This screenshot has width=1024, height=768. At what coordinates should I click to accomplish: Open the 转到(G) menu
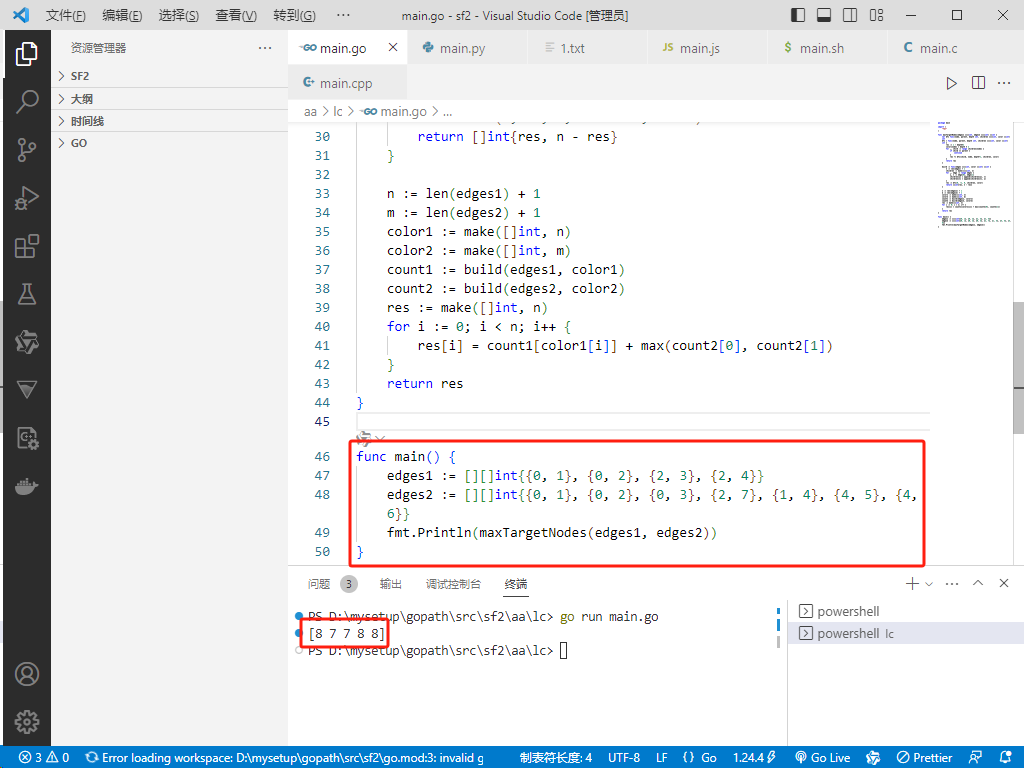295,15
